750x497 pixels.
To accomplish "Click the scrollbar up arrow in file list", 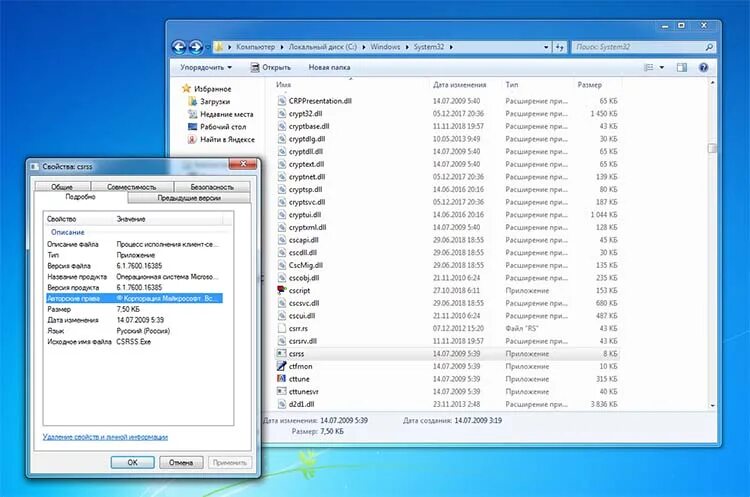I will 712,83.
